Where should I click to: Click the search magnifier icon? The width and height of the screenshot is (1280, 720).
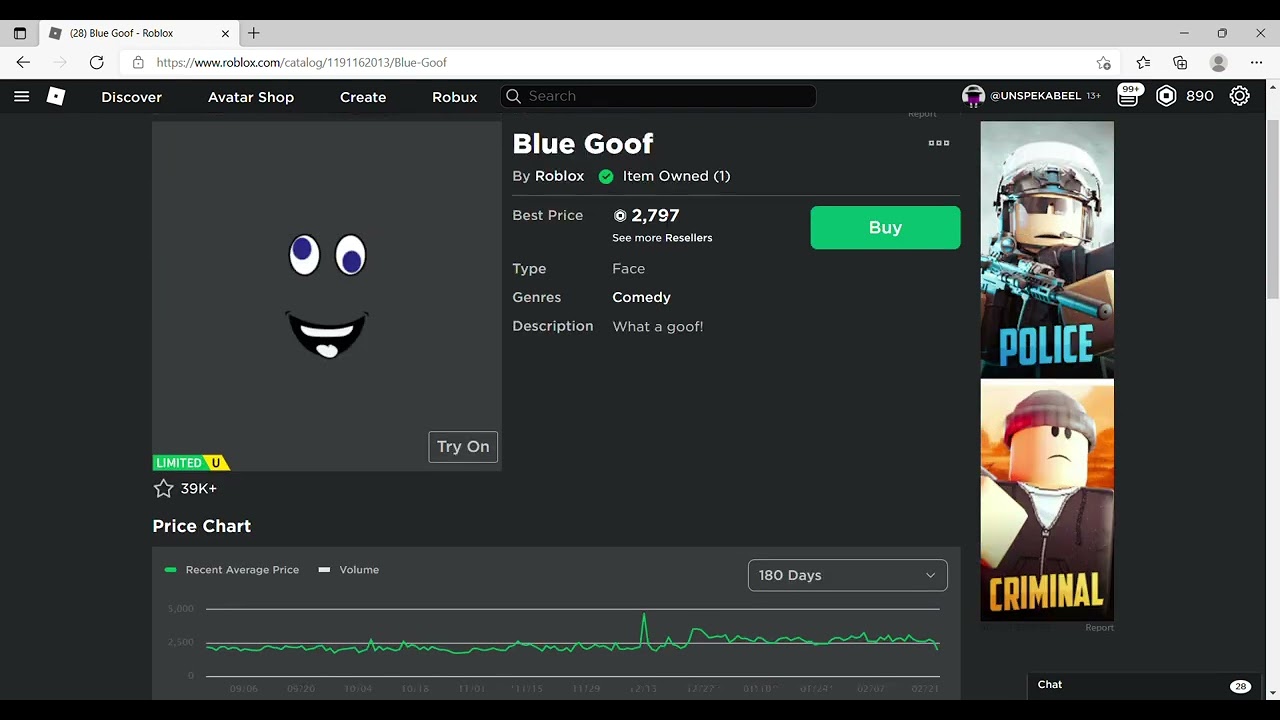[x=514, y=96]
